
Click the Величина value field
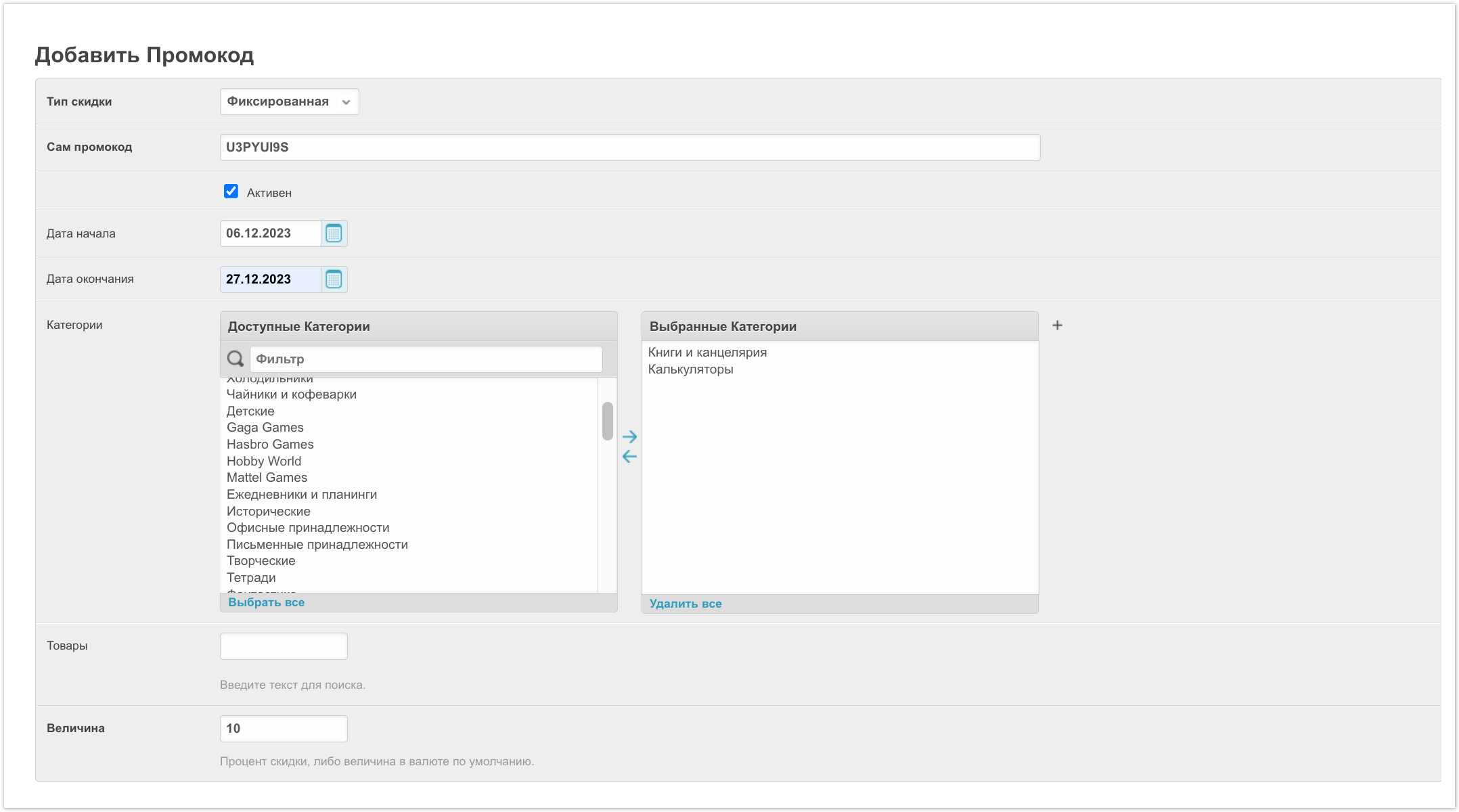[x=284, y=729]
